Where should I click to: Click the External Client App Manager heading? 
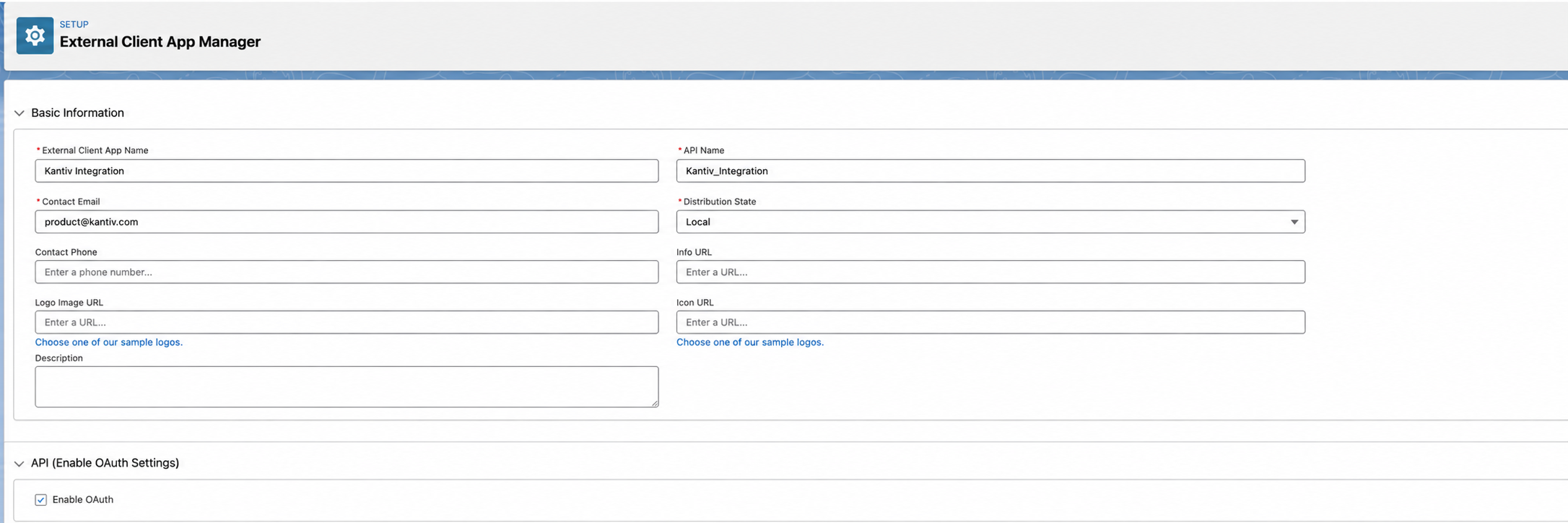160,42
